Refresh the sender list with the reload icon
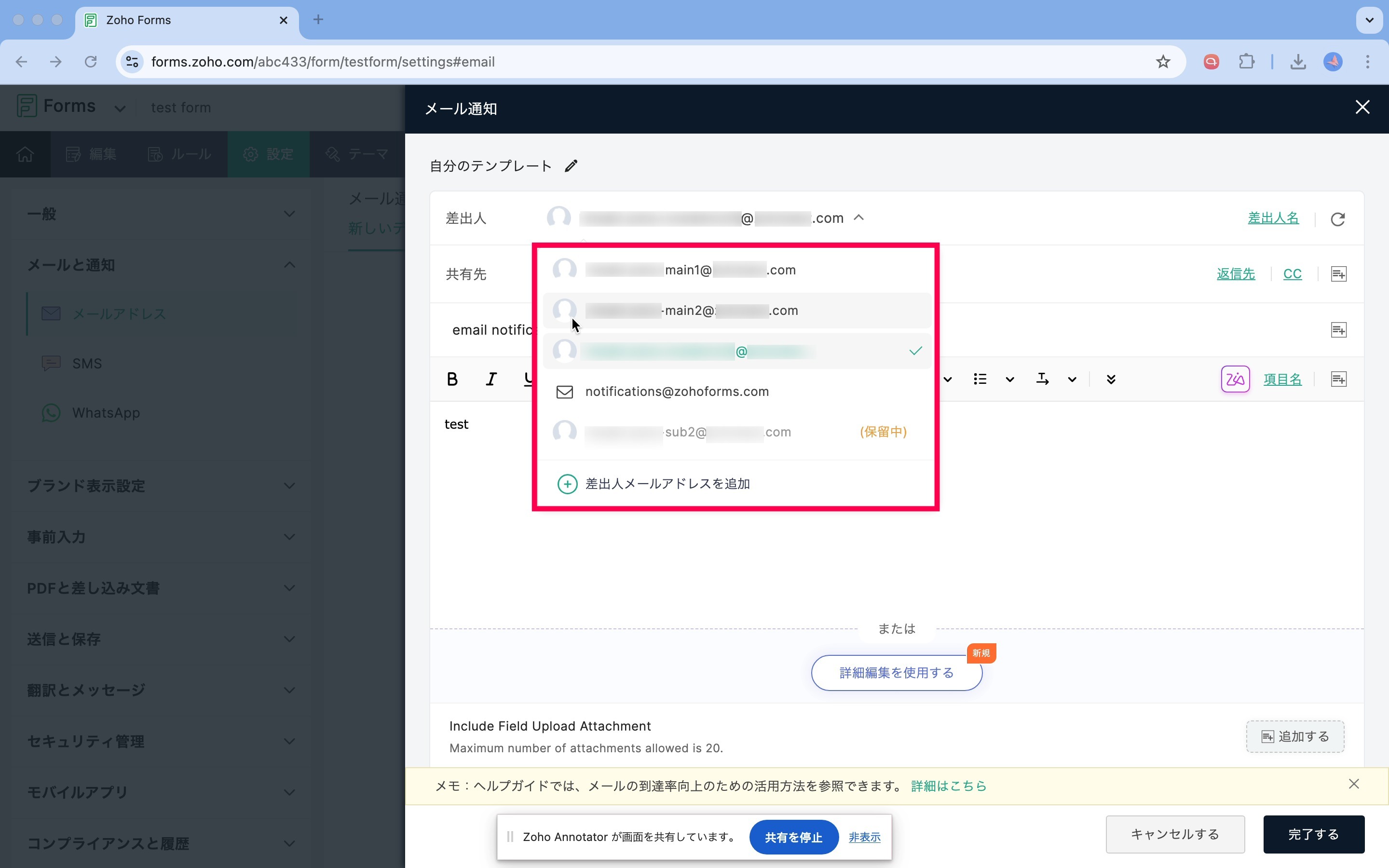The height and width of the screenshot is (868, 1389). coord(1337,219)
